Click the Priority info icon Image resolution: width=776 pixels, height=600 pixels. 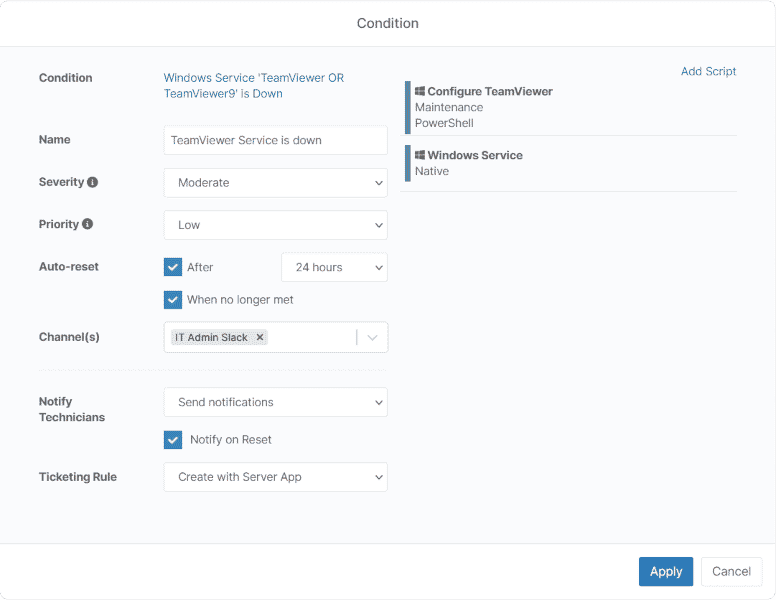click(87, 225)
